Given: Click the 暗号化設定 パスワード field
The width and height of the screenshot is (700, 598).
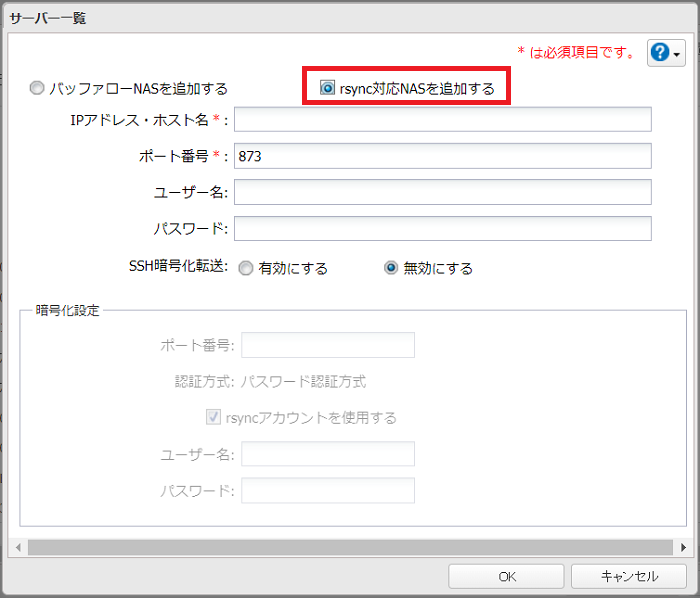Looking at the screenshot, I should [x=328, y=490].
